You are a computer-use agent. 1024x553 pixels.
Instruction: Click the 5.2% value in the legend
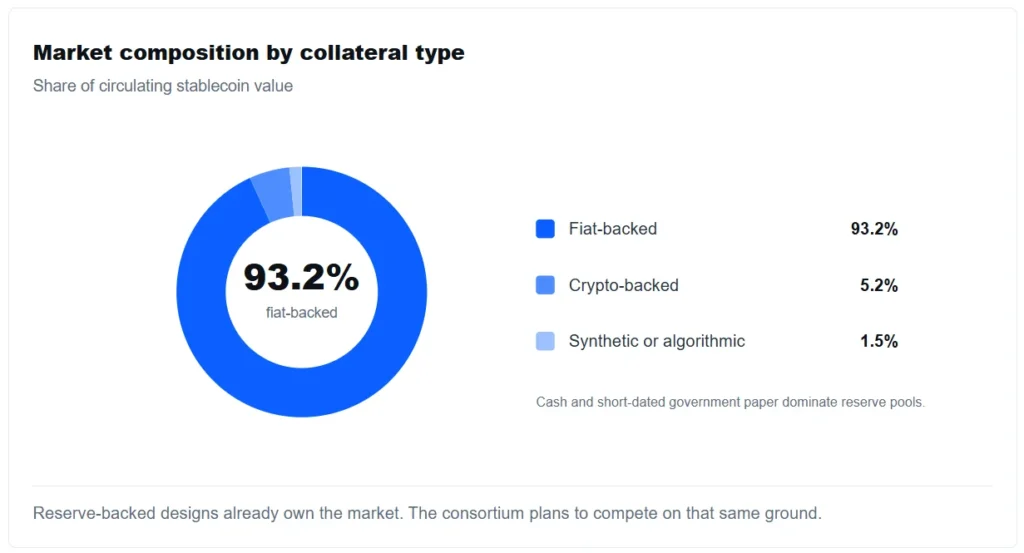pos(879,285)
